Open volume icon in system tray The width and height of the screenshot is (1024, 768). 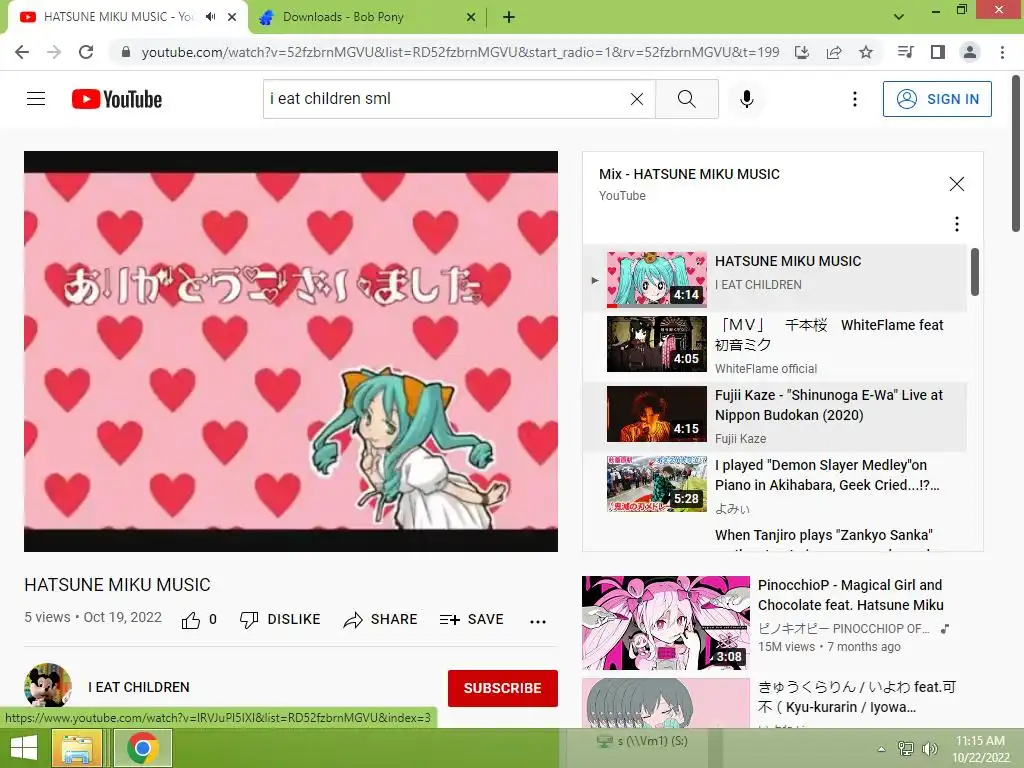coord(929,748)
